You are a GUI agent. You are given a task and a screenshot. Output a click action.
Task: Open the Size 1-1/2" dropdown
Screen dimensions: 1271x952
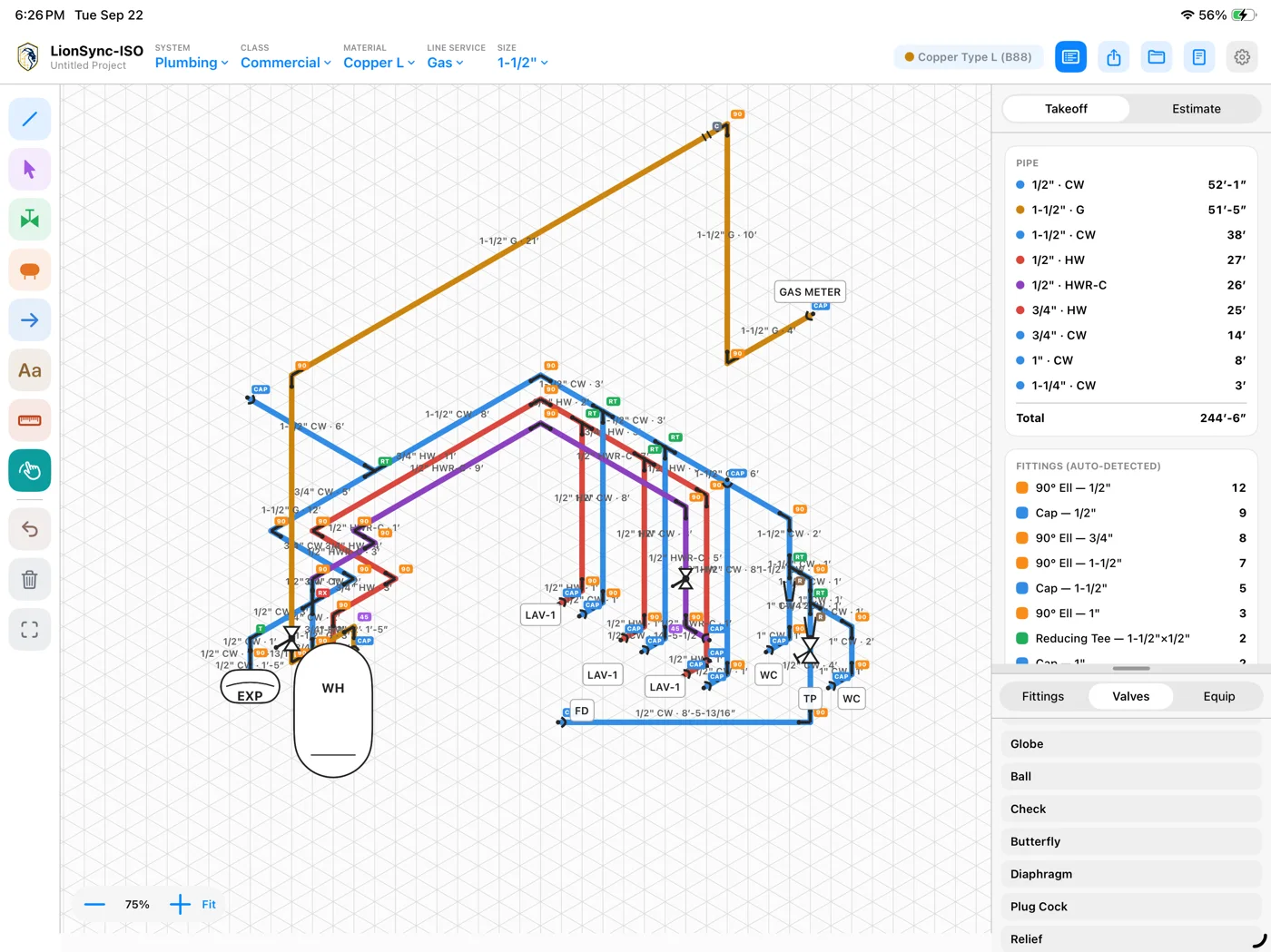(522, 56)
